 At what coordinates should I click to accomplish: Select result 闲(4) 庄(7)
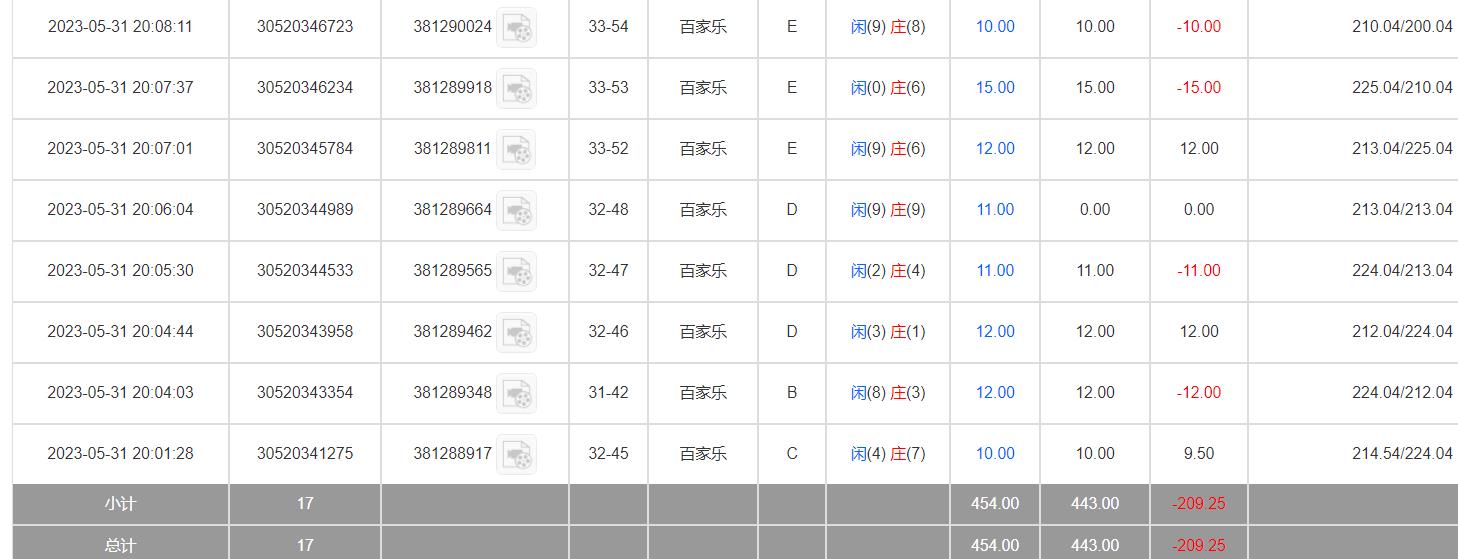point(888,454)
